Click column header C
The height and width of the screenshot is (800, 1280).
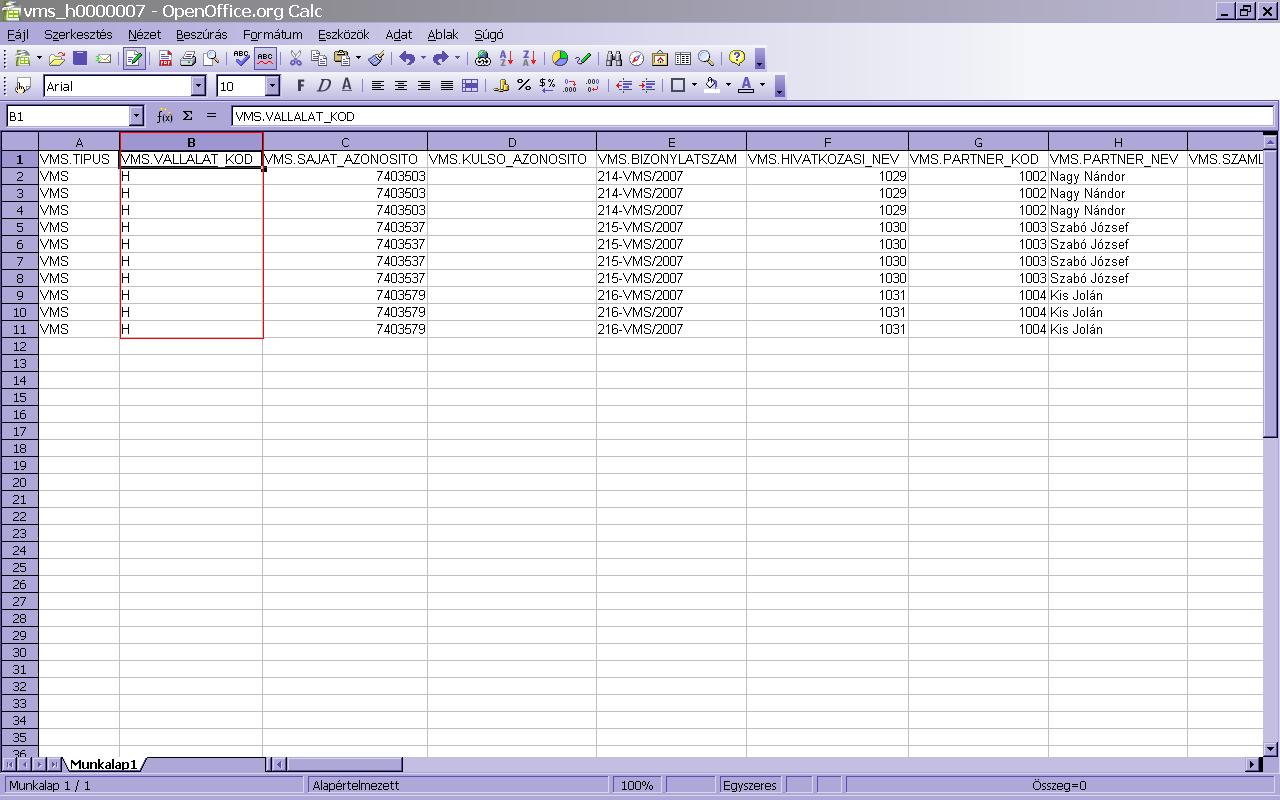[x=345, y=142]
